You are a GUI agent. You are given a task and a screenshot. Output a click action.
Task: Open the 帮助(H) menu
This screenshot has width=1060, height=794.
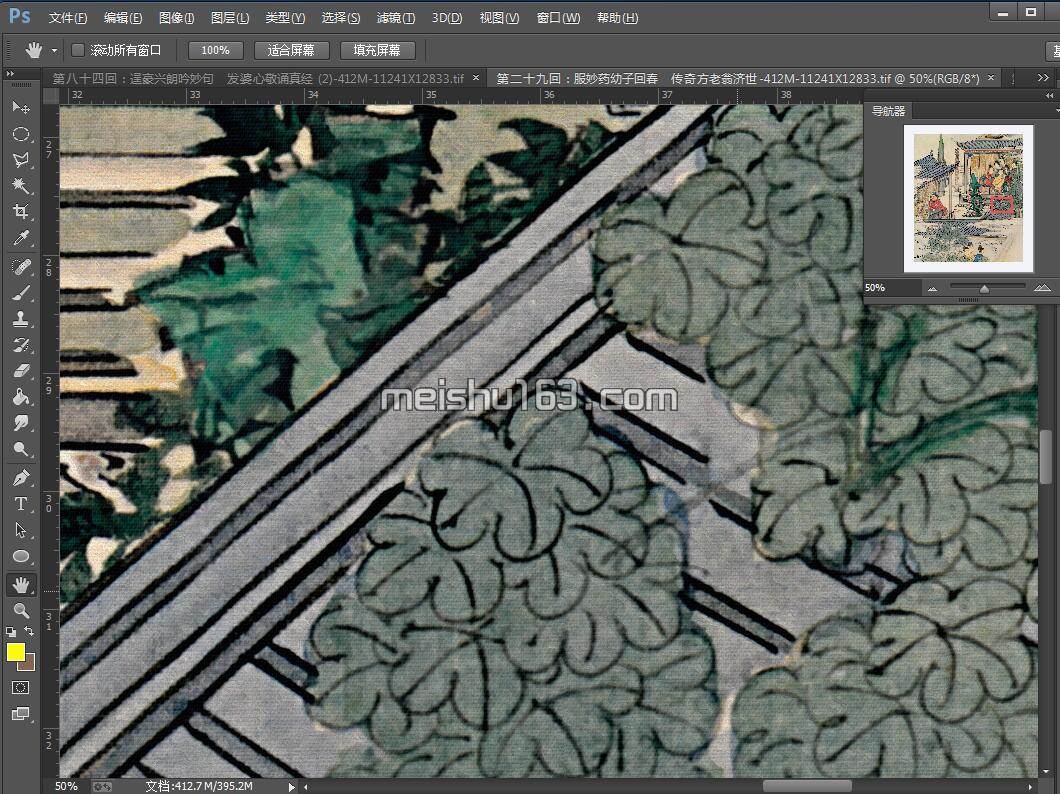coord(617,18)
